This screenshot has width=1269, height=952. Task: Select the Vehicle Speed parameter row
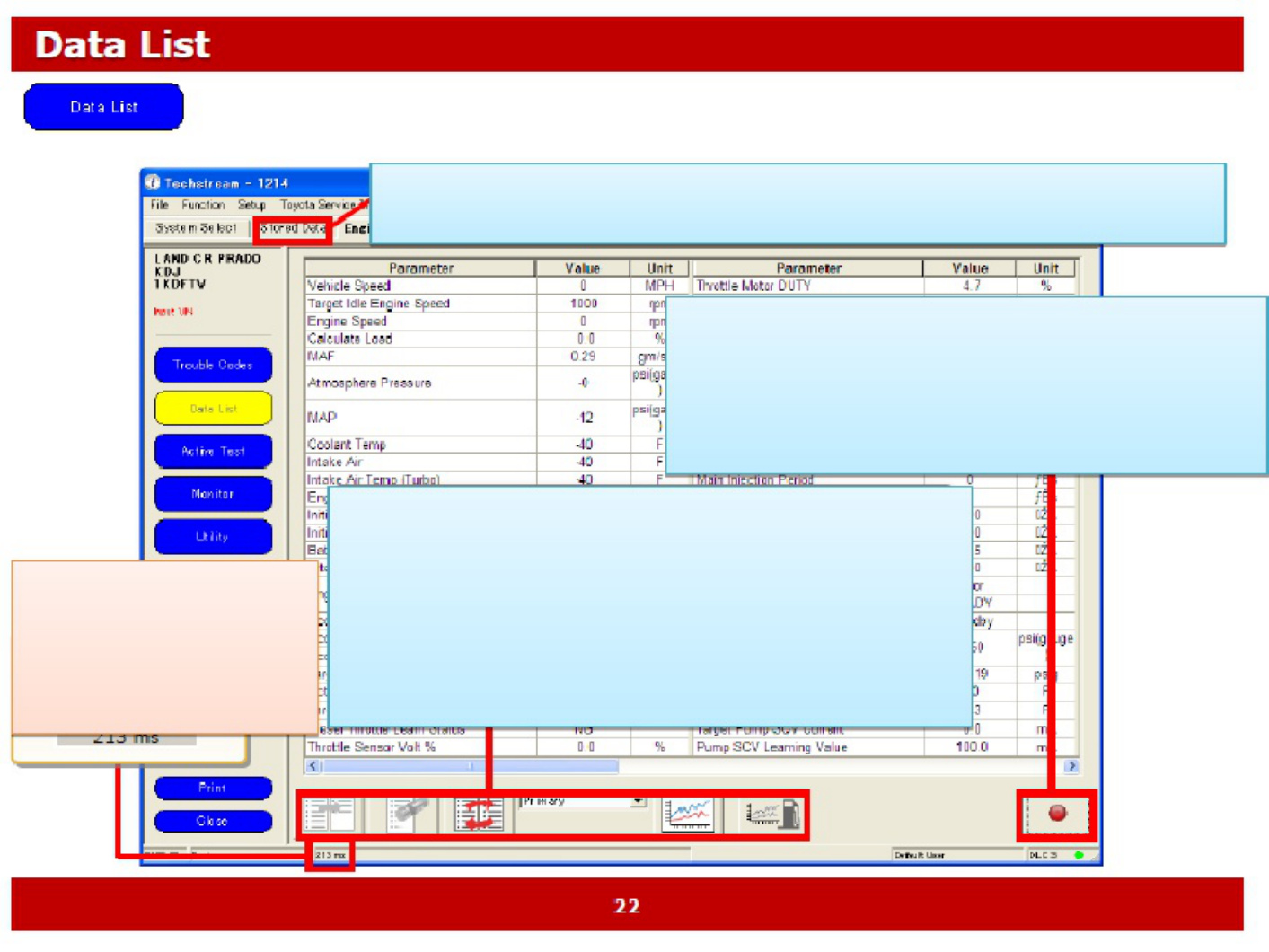(x=497, y=286)
